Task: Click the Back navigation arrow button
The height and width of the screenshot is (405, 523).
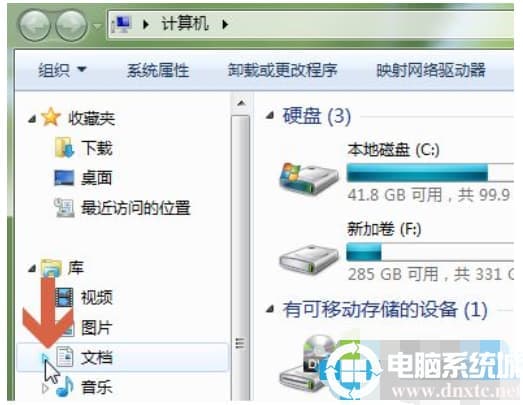Action: pos(34,25)
